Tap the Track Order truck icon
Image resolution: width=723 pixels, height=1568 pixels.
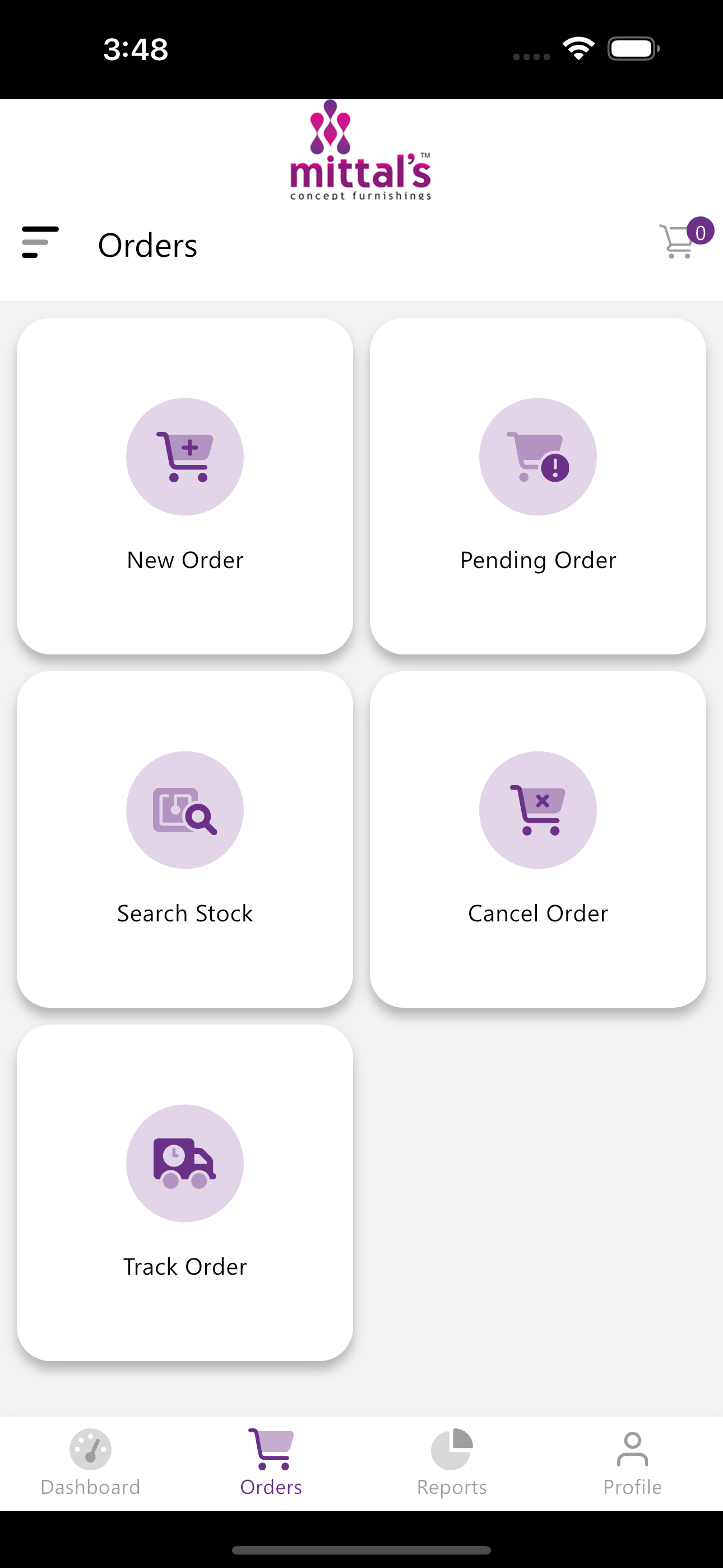pos(185,1163)
